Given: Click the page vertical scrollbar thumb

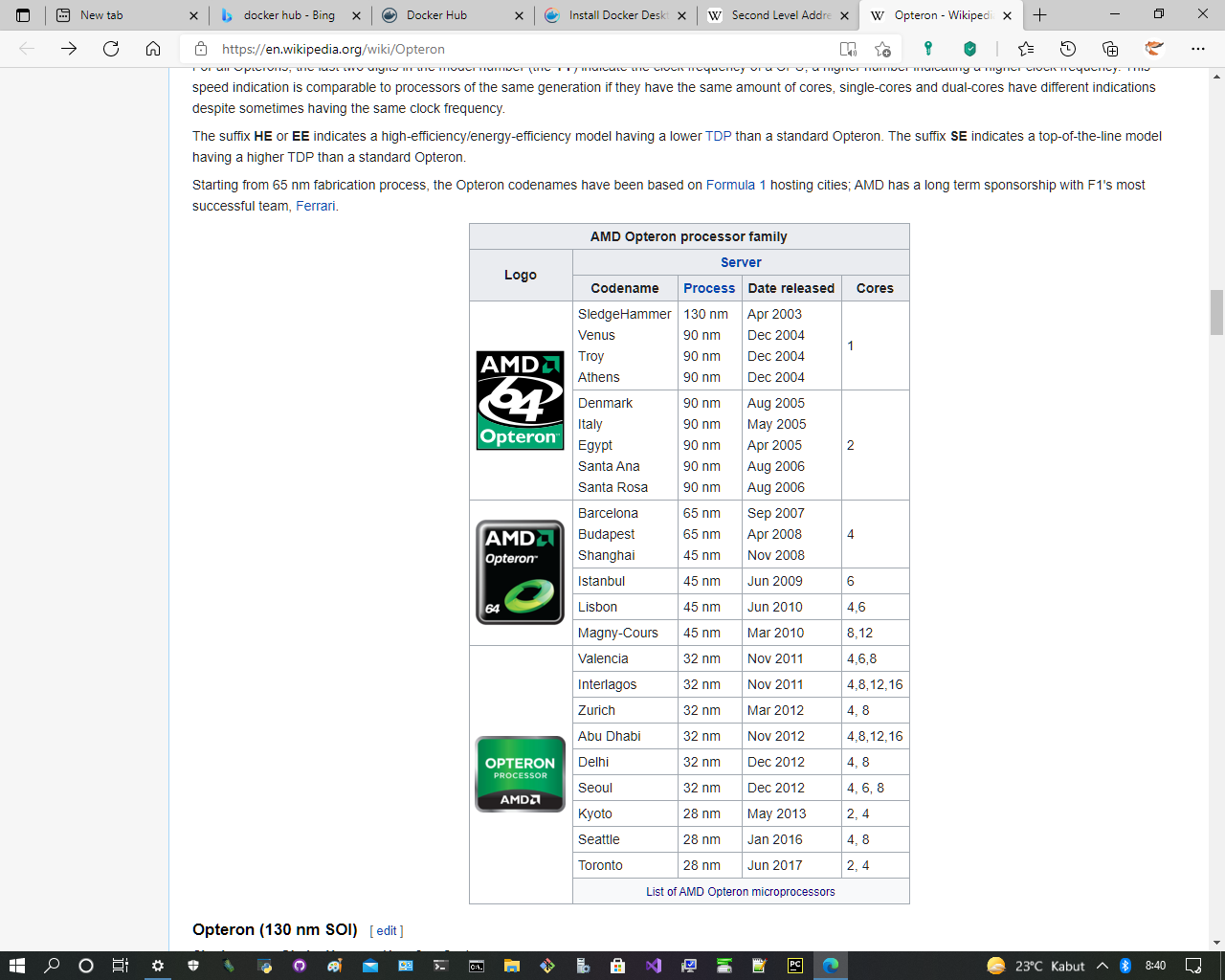Looking at the screenshot, I should tap(1216, 312).
